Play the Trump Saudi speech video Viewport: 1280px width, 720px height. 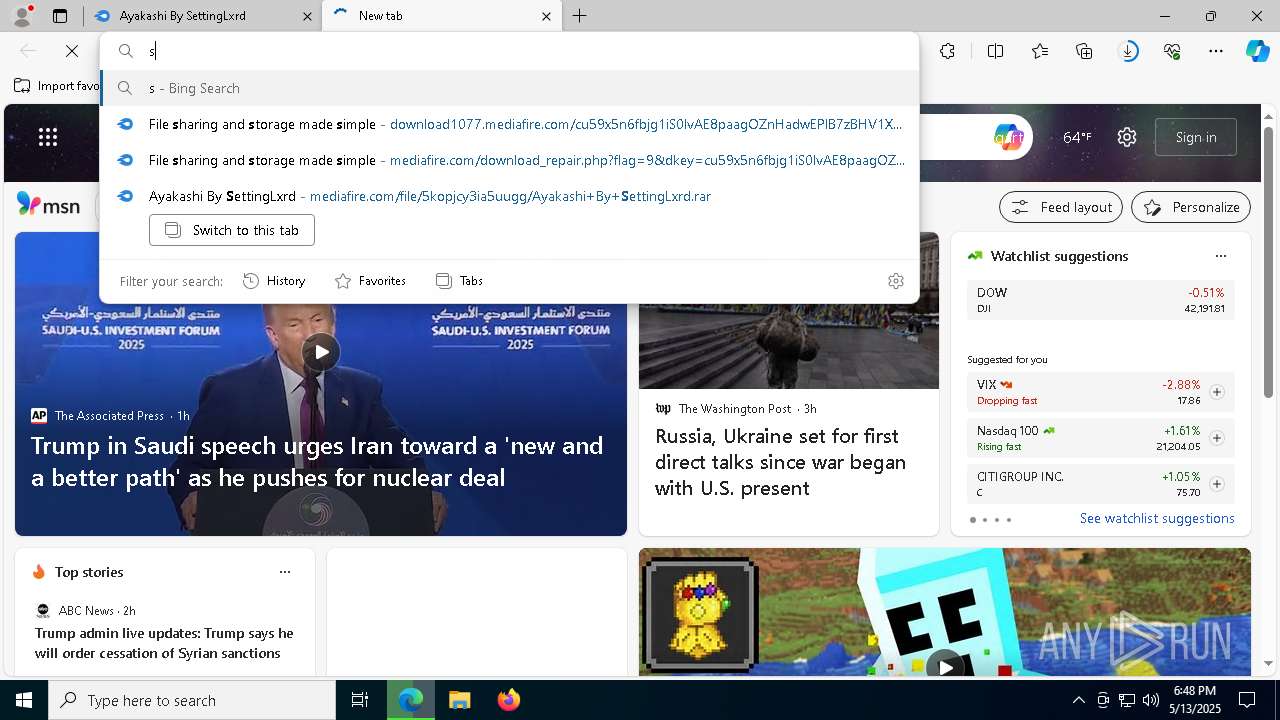(321, 352)
